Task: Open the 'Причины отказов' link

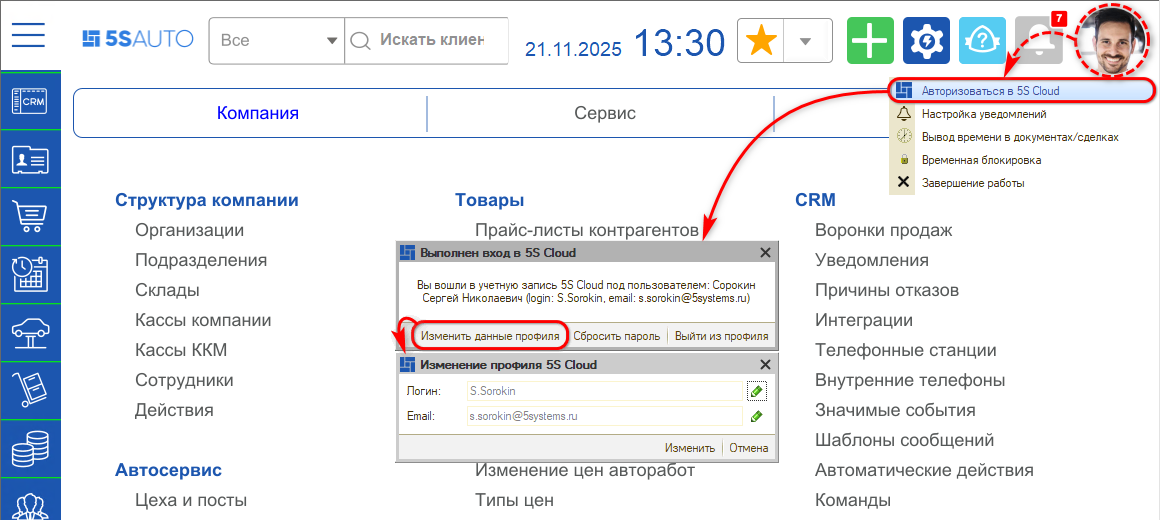Action: coord(887,290)
